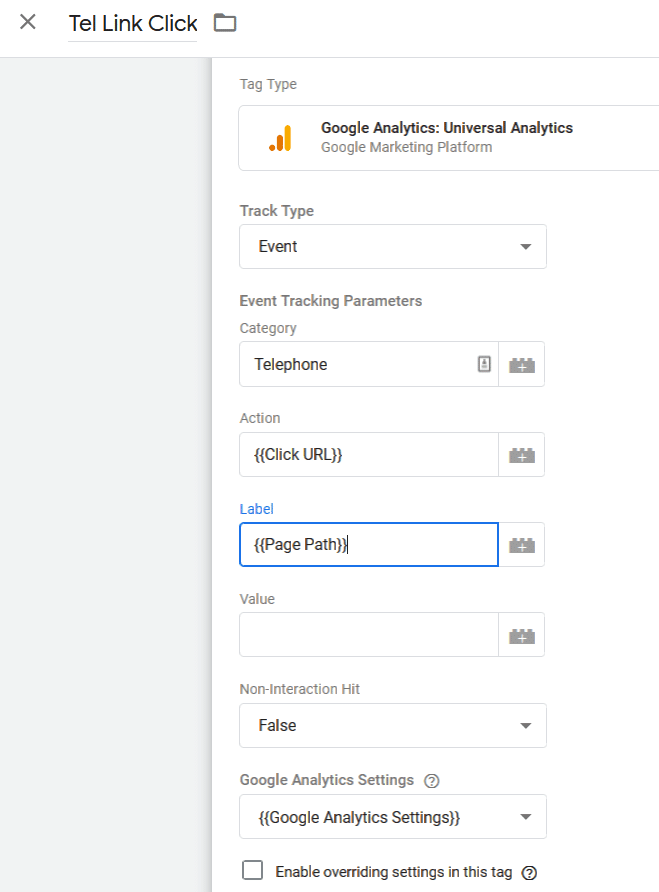
Task: Open the Google Analytics Settings variable dropdown
Action: point(393,817)
